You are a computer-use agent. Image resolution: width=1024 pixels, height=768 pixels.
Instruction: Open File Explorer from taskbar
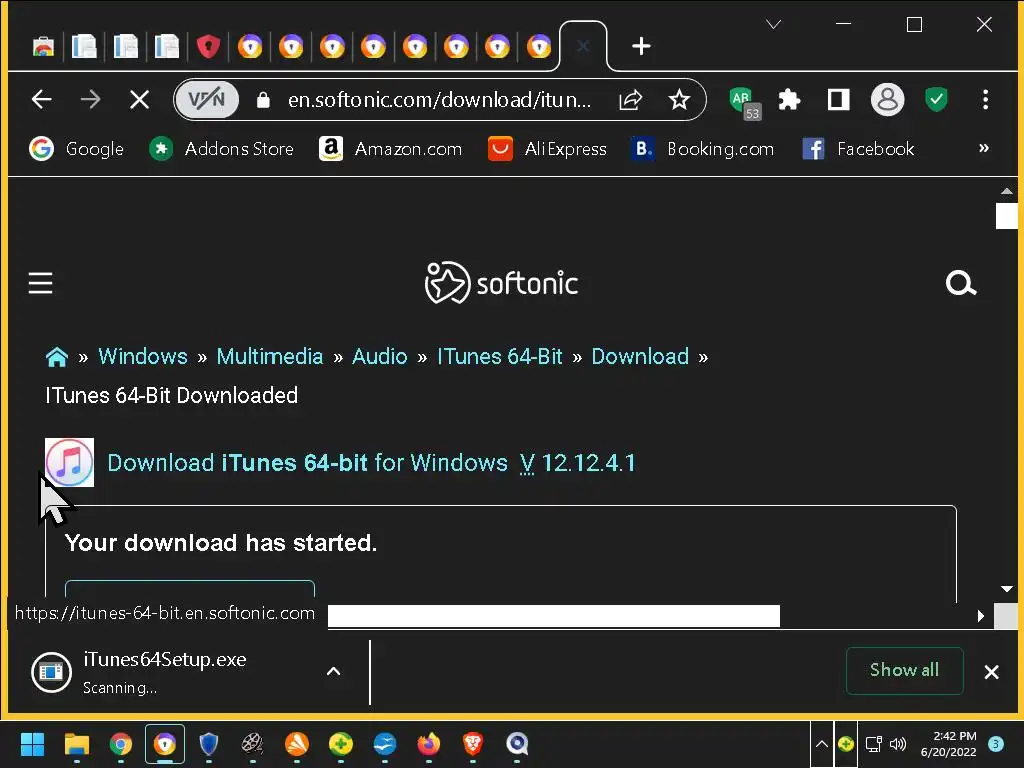point(76,744)
